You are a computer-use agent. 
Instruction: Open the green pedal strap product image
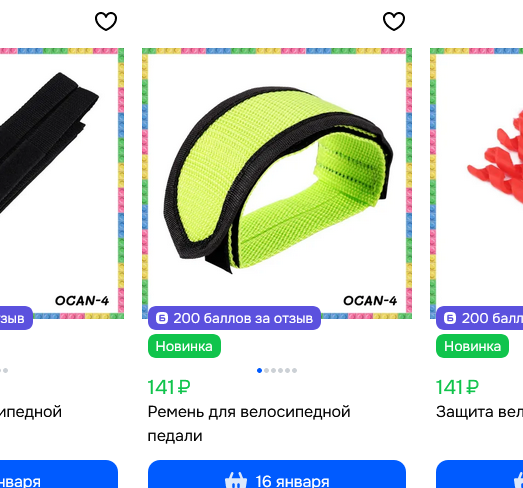[x=277, y=183]
